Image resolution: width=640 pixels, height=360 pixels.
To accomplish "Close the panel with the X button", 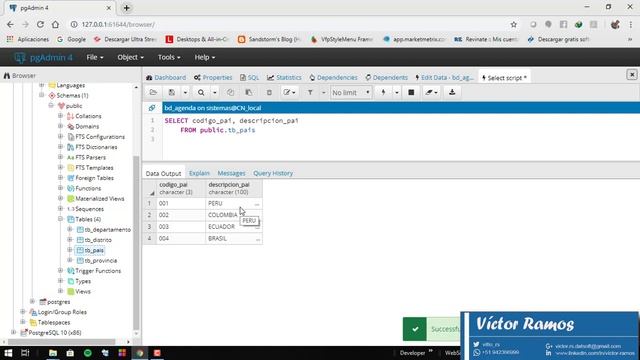I will 632,75.
